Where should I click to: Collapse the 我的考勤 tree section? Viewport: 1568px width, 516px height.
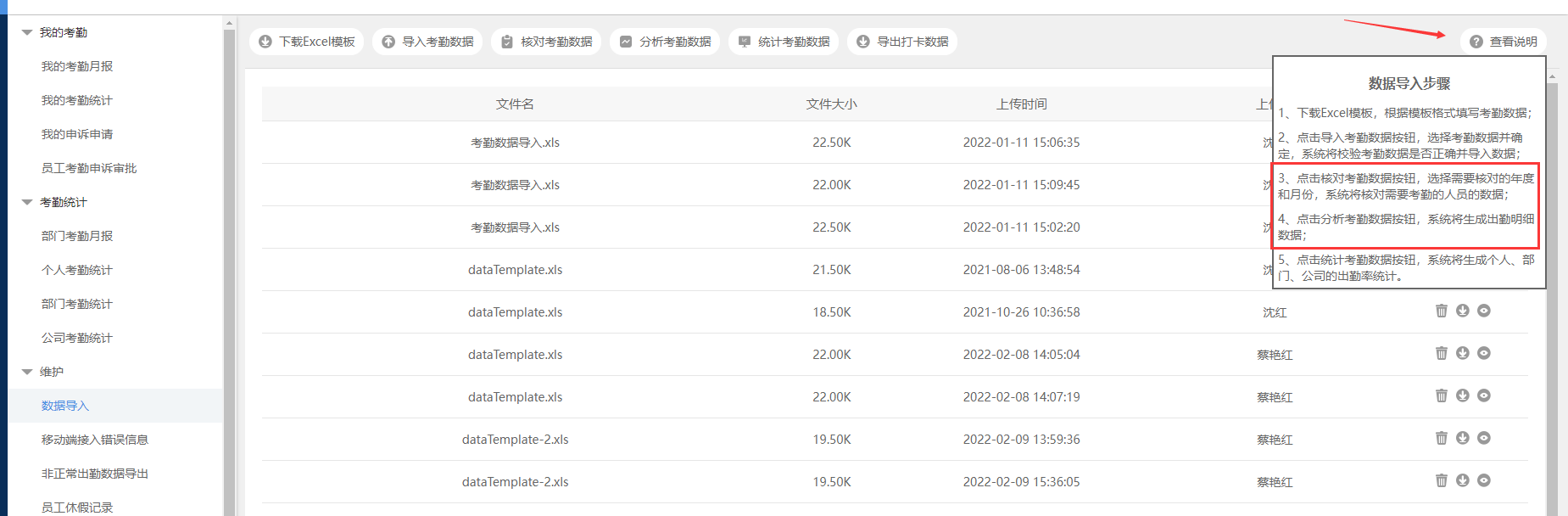point(27,32)
